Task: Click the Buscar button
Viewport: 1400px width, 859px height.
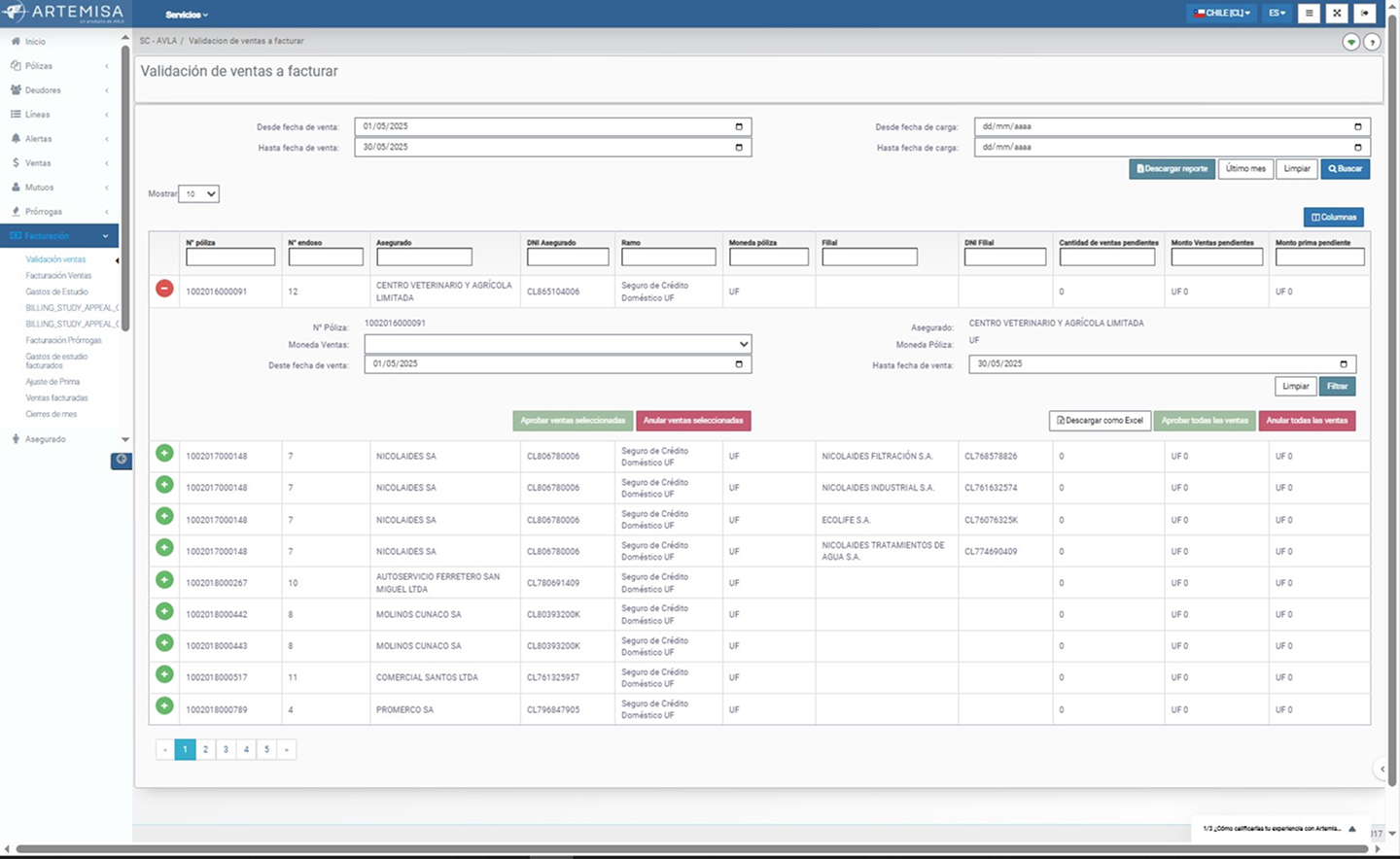Action: click(1346, 169)
